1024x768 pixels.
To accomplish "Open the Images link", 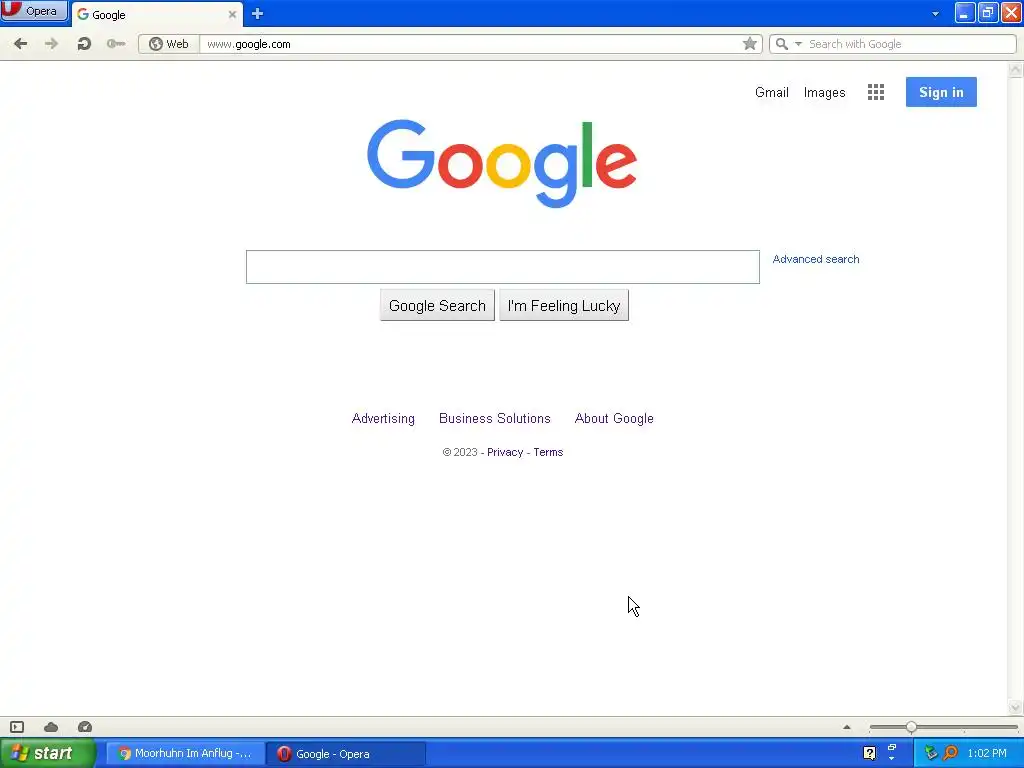I will click(x=824, y=92).
